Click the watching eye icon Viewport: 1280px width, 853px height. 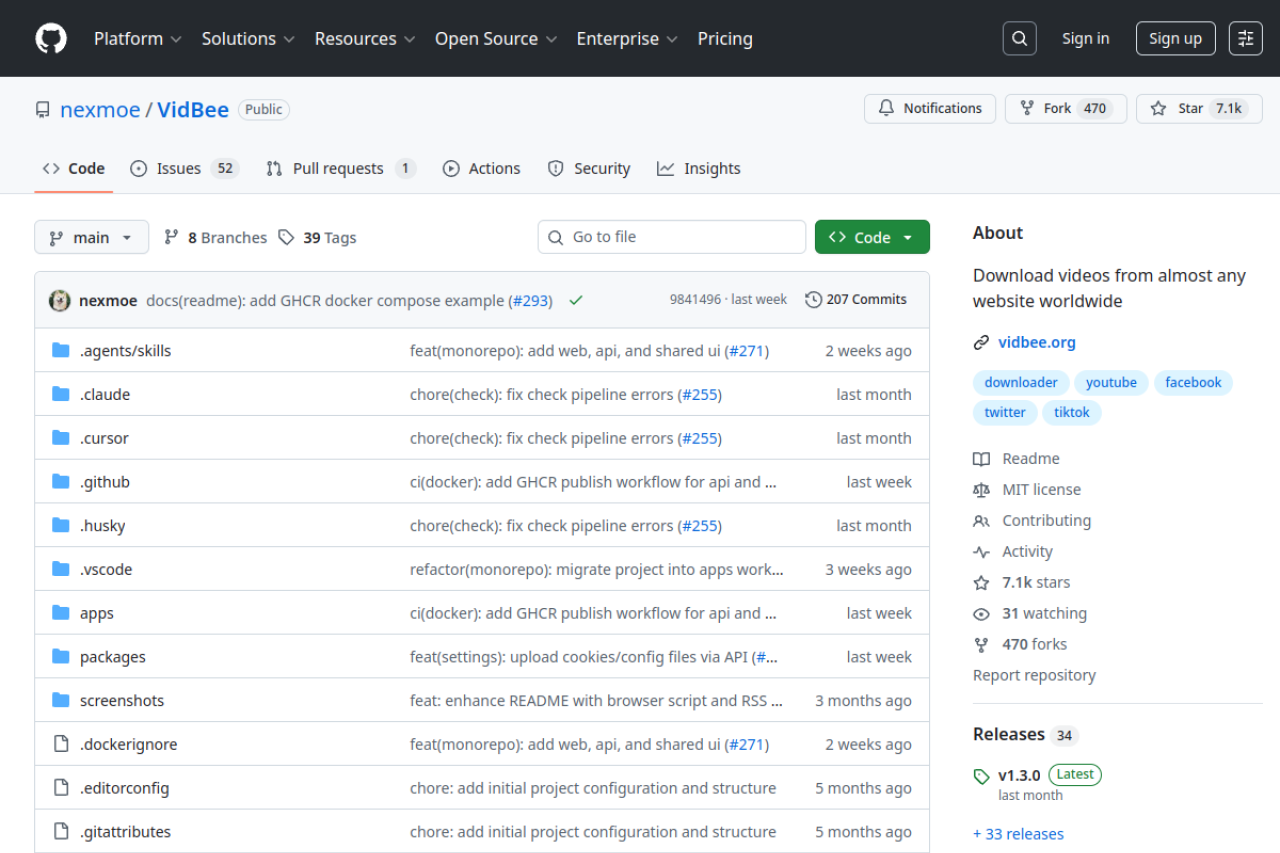981,613
